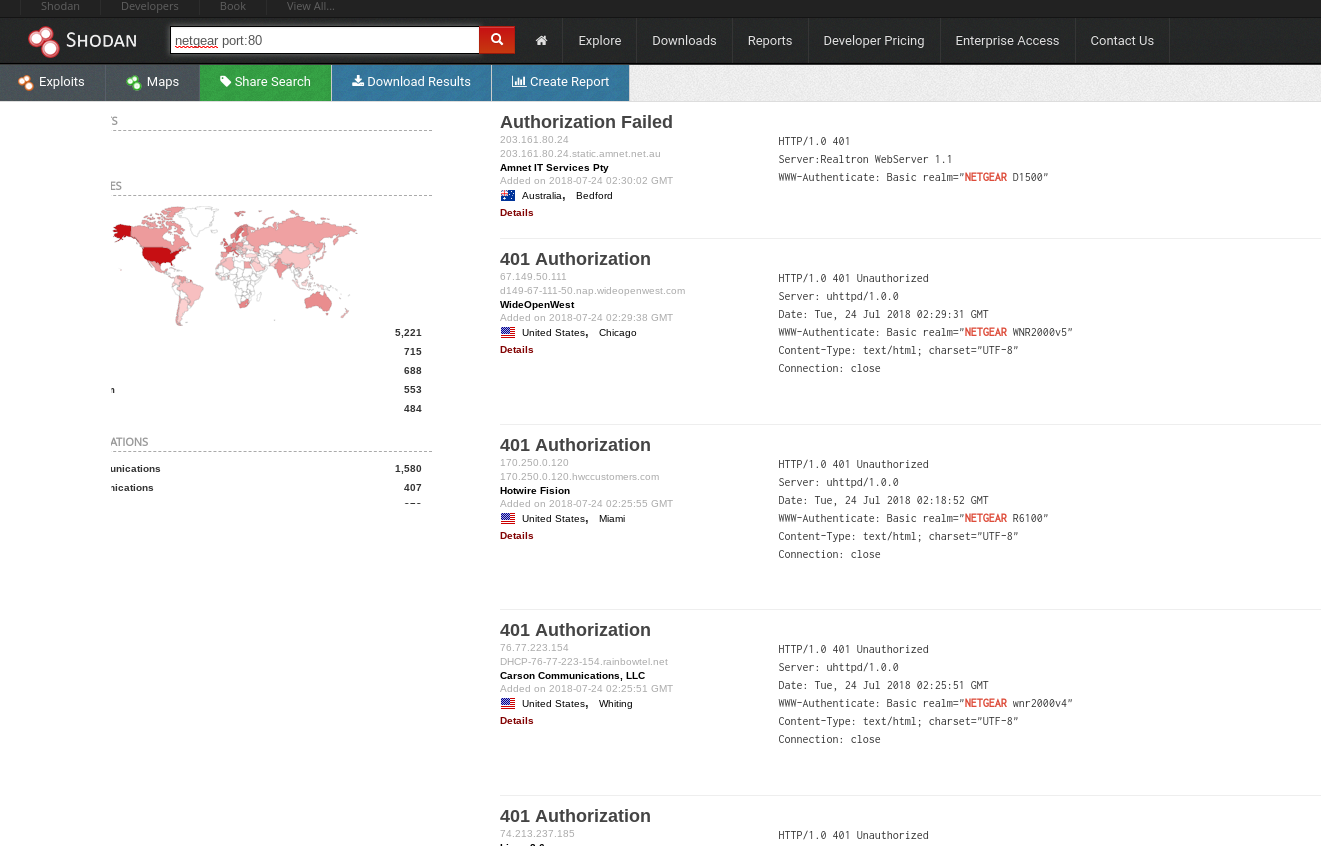Click the Bedford city link
The image size is (1321, 846).
[x=594, y=196]
